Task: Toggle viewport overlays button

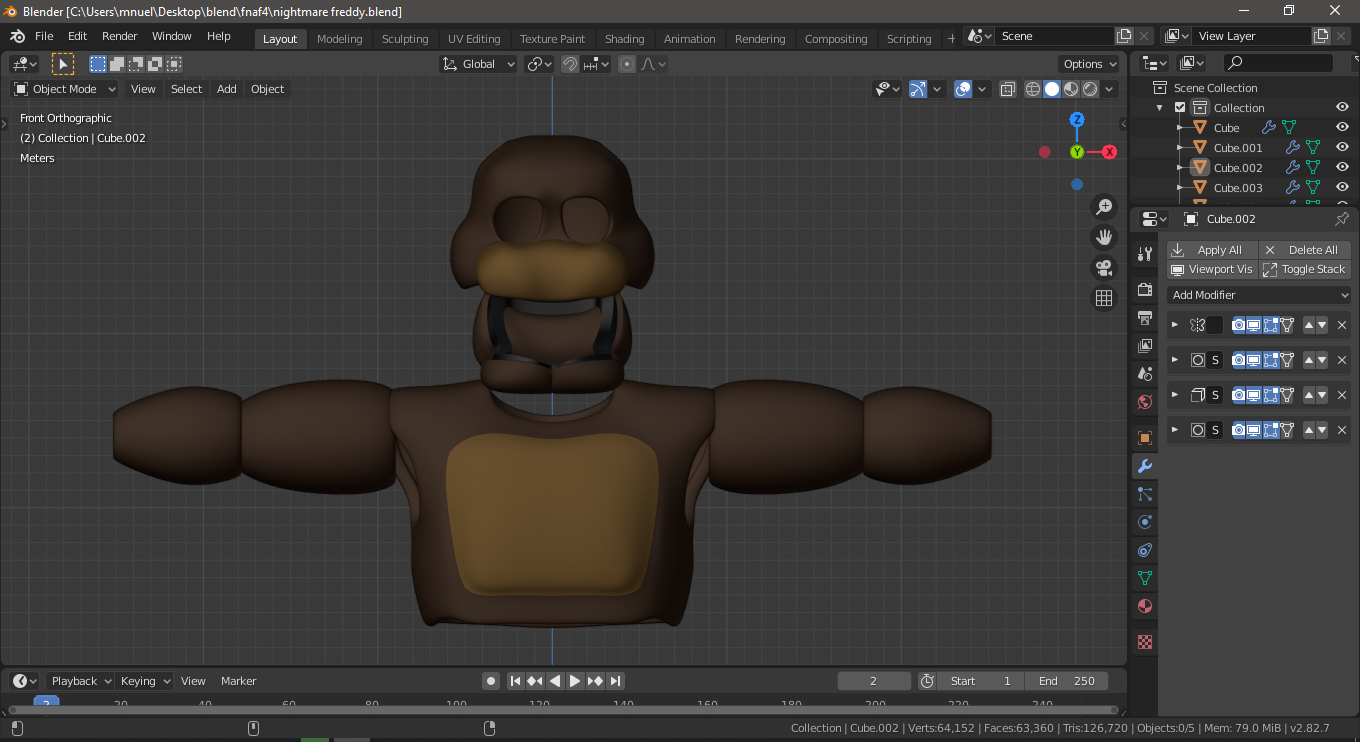Action: point(963,89)
